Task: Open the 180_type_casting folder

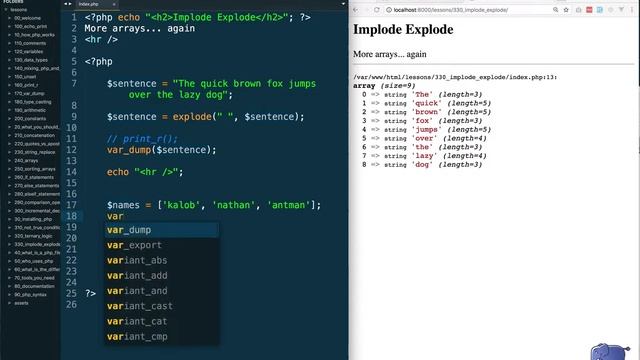Action: [x=33, y=102]
